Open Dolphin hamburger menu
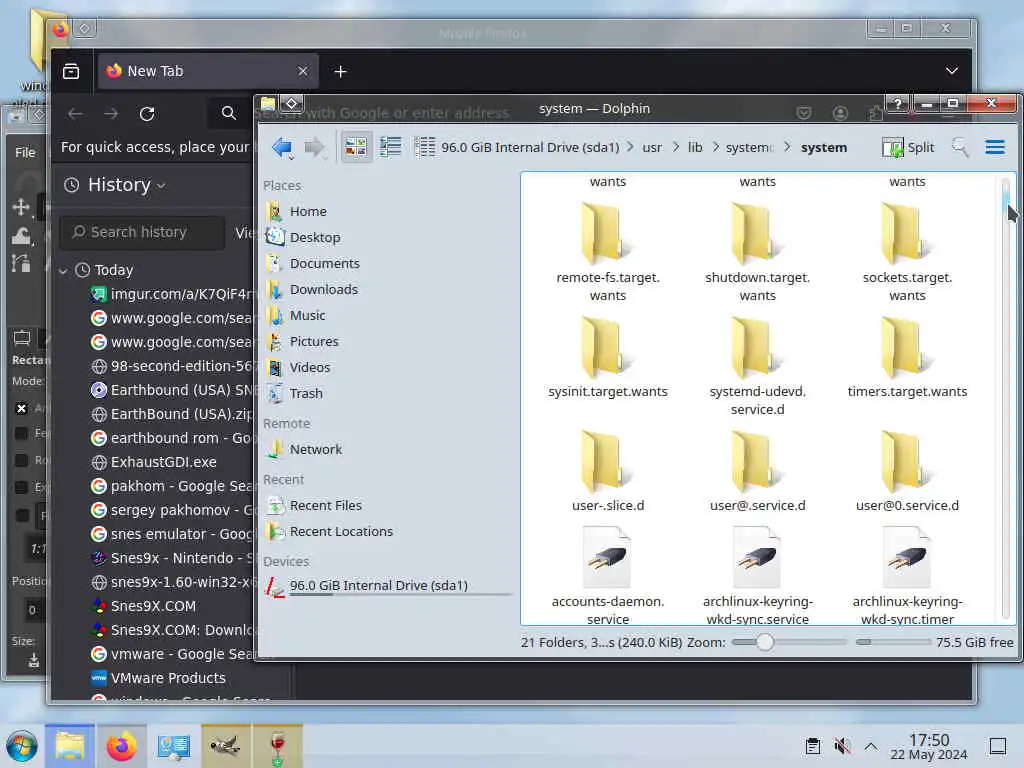 [x=995, y=148]
